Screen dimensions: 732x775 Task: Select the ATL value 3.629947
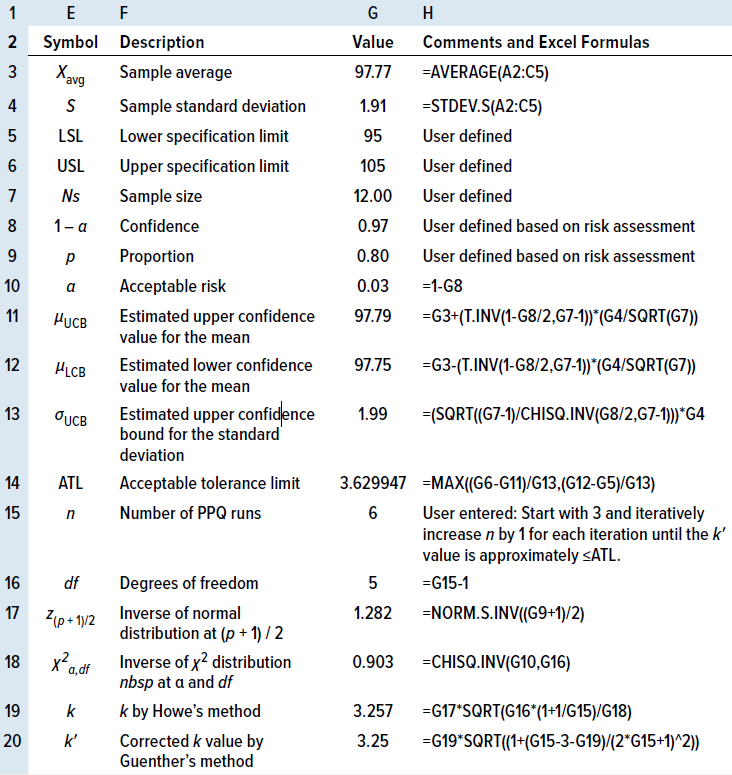coord(373,483)
